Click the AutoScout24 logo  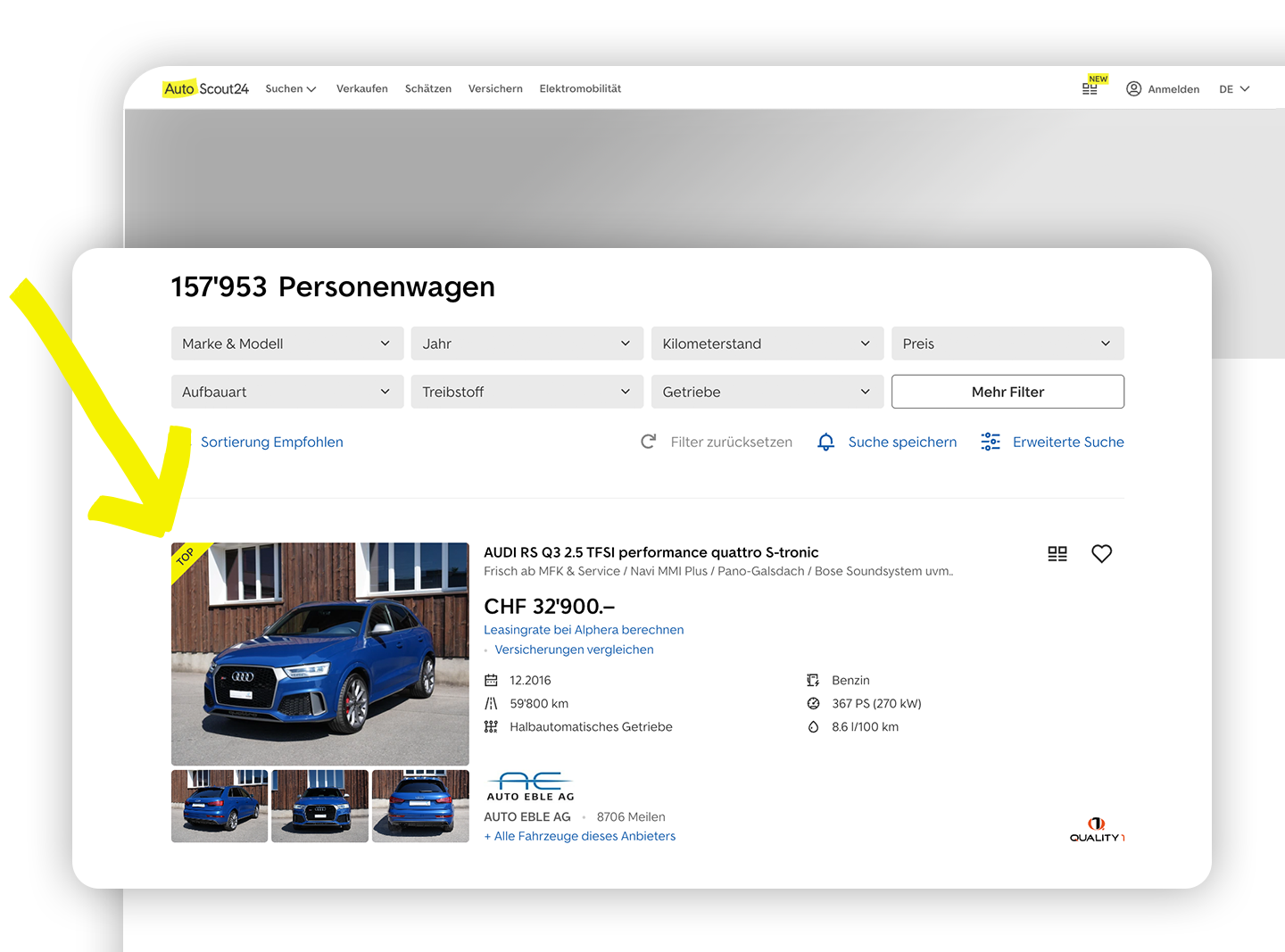(206, 89)
